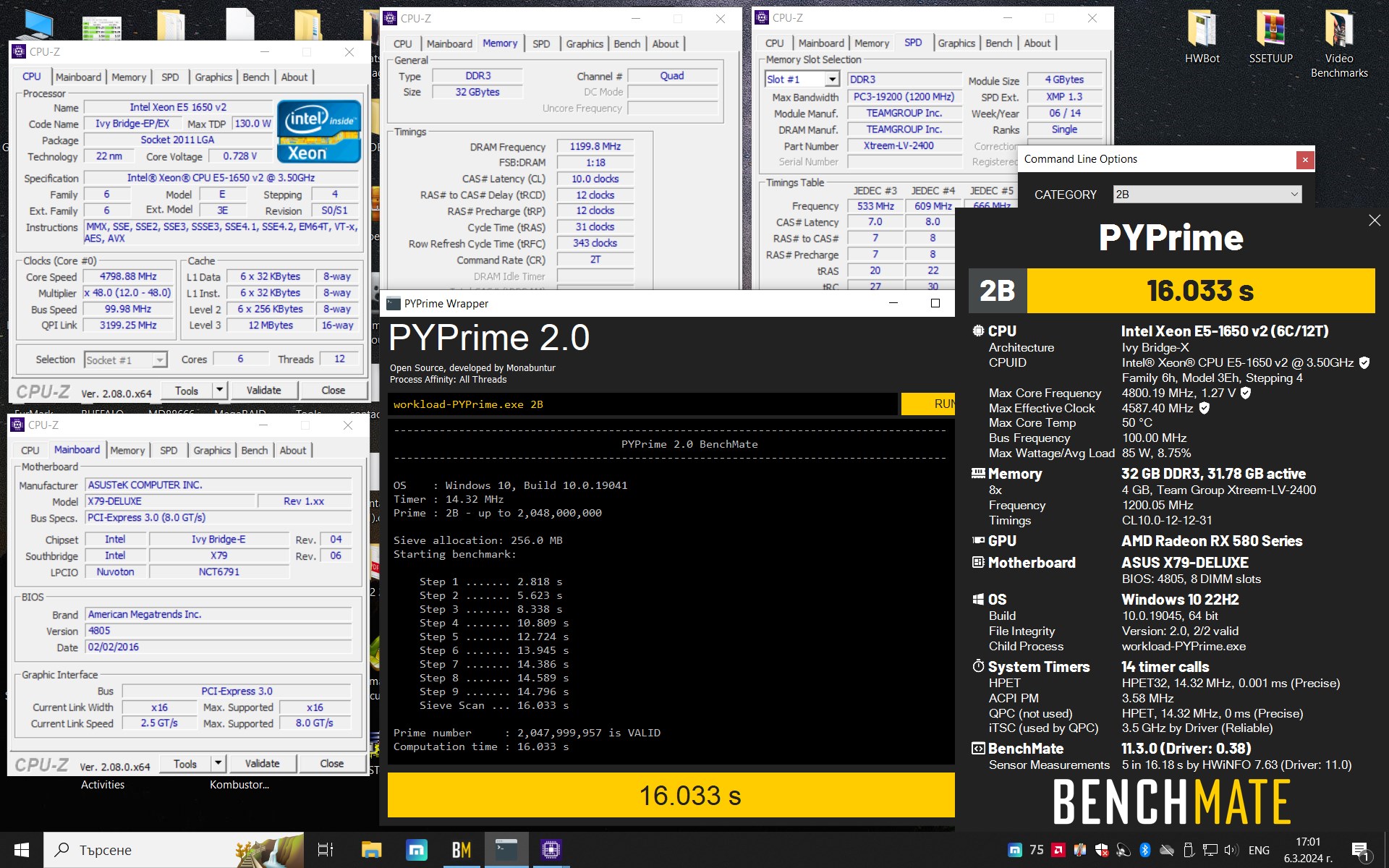Open the Slot #1 dropdown in SPD window
Image resolution: width=1389 pixels, height=868 pixels.
tap(802, 80)
